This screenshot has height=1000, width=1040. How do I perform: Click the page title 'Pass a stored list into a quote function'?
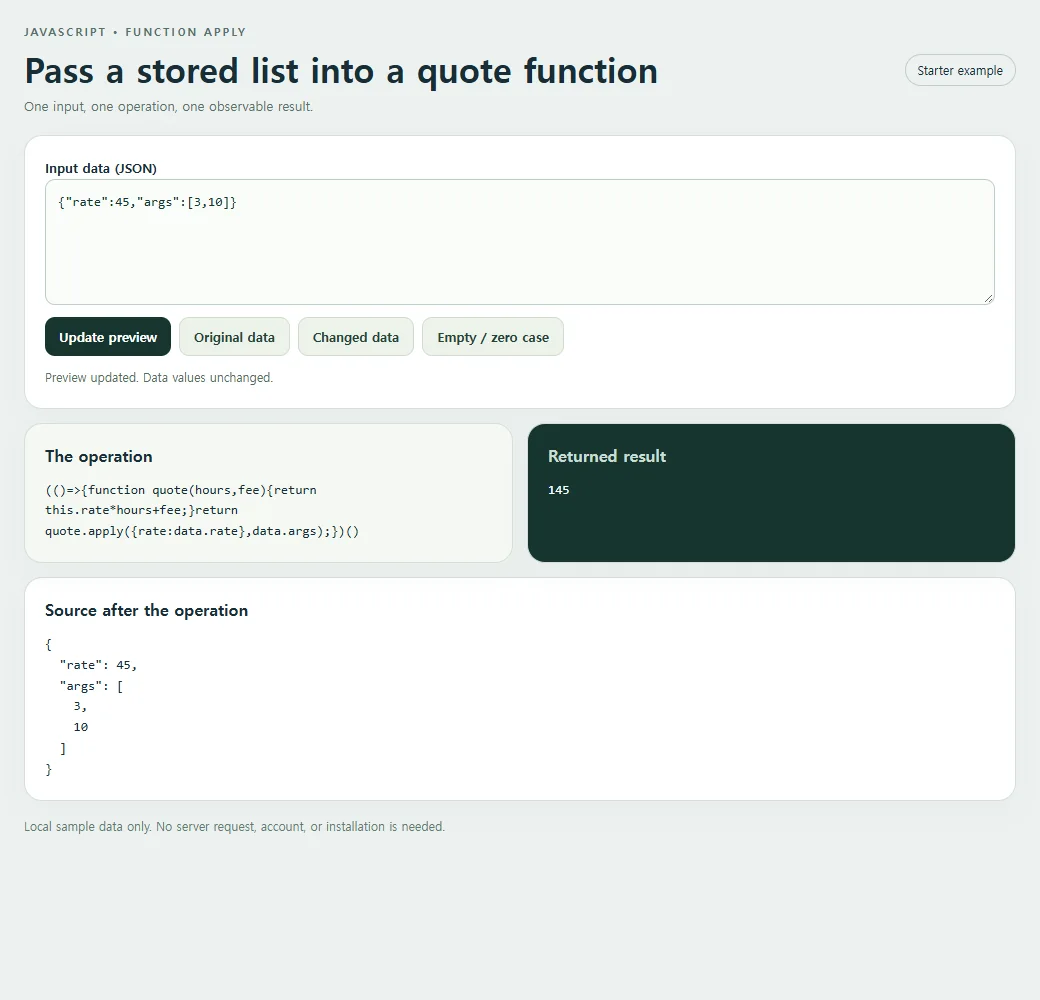point(341,71)
